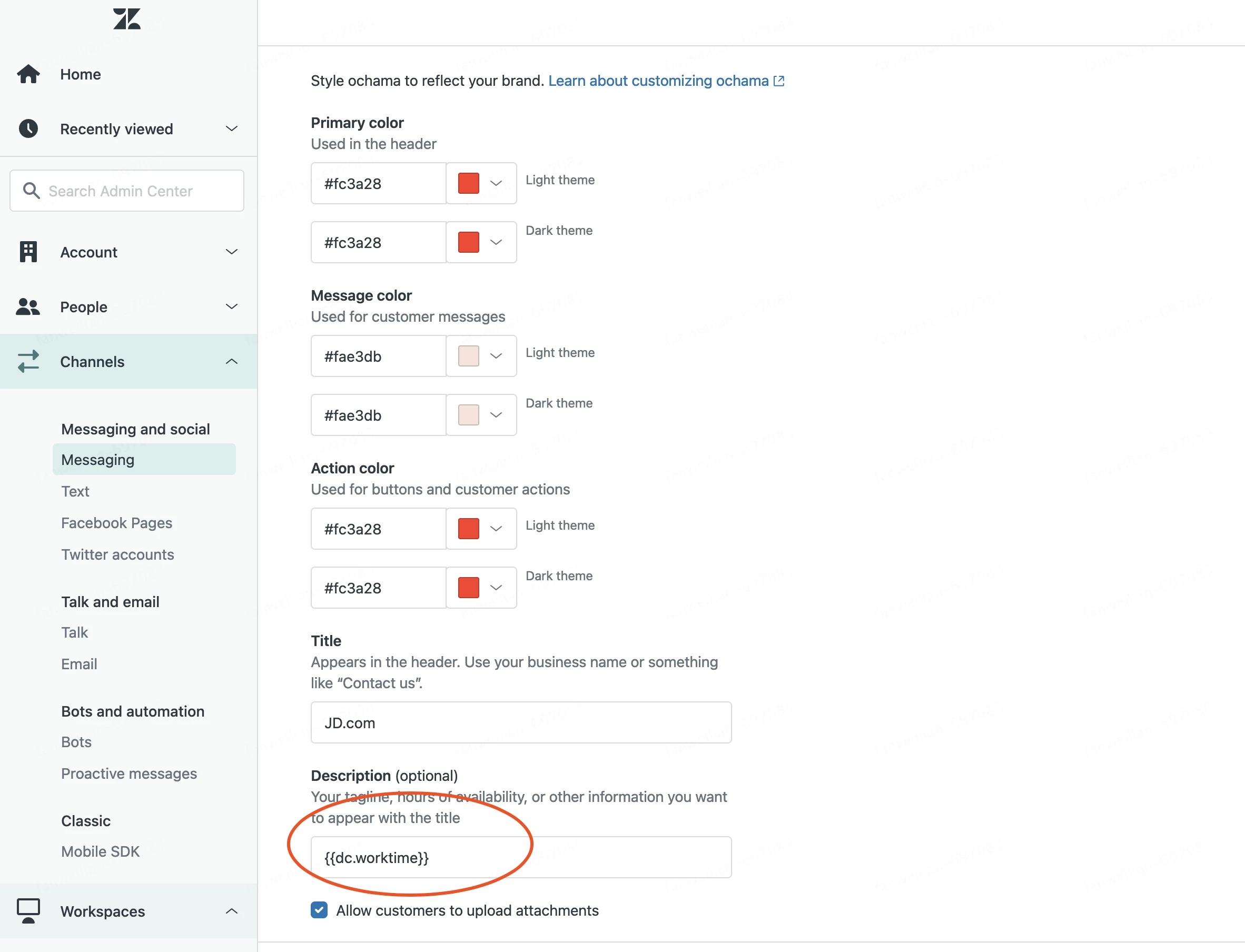1245x952 pixels.
Task: Open Primary color light theme picker dropdown
Action: [x=495, y=183]
